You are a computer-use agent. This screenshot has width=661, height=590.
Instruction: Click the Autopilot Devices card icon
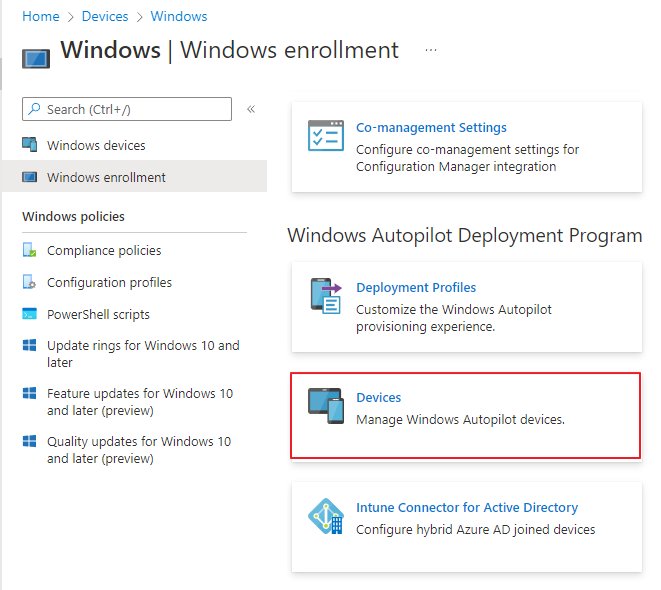tap(326, 406)
